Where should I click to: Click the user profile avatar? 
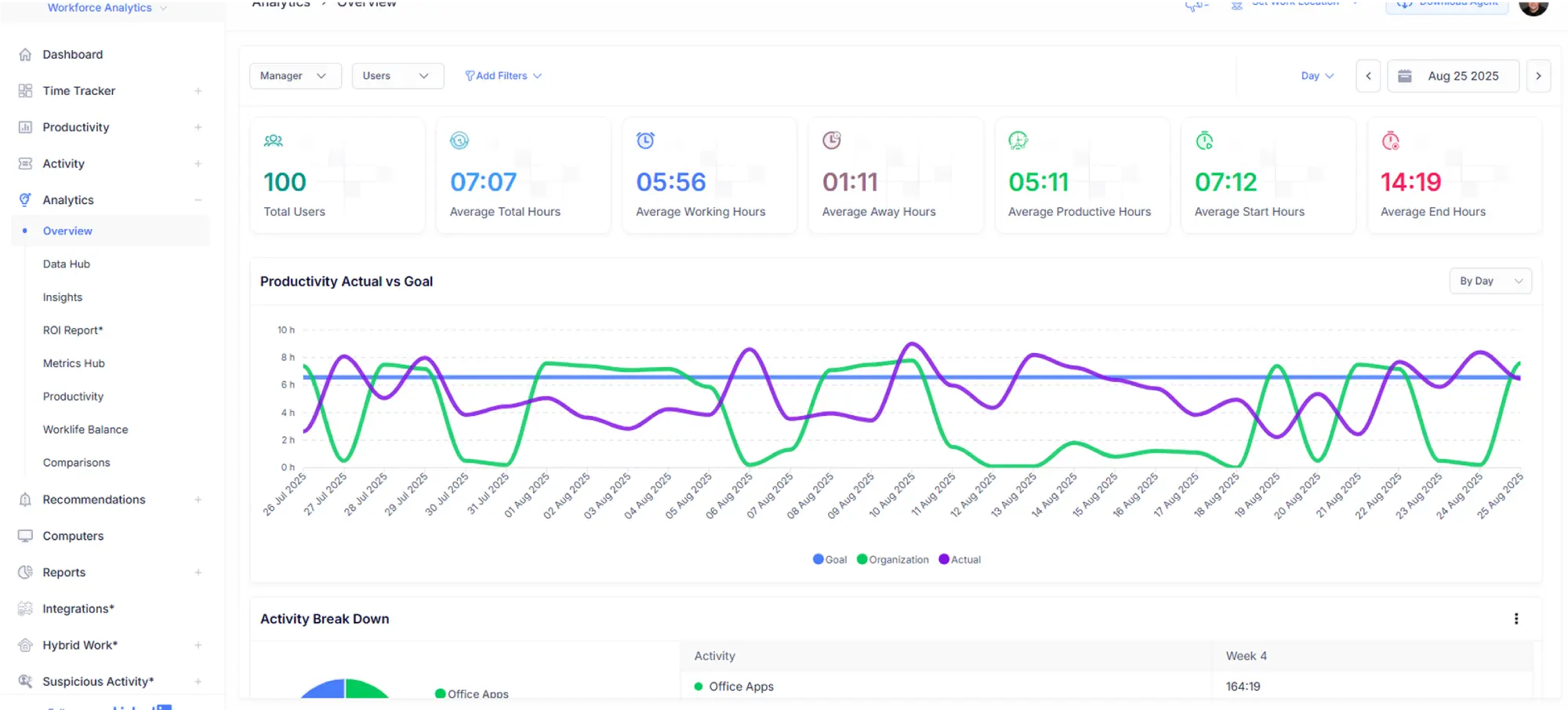(1534, 6)
